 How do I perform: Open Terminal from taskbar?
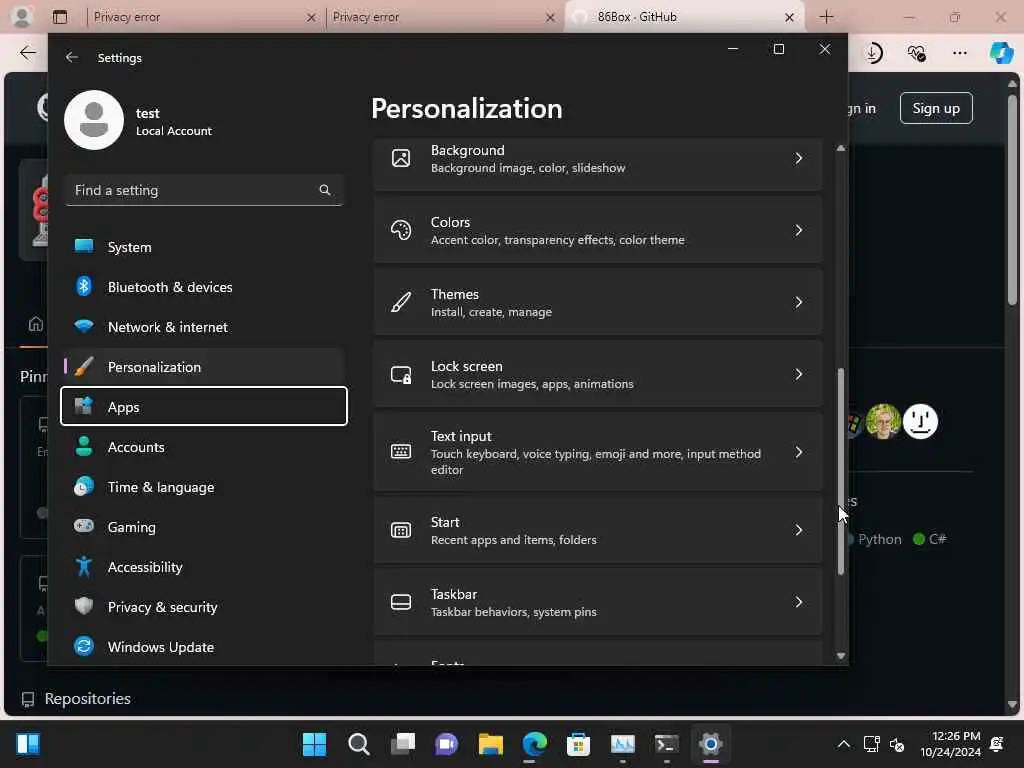pyautogui.click(x=666, y=744)
